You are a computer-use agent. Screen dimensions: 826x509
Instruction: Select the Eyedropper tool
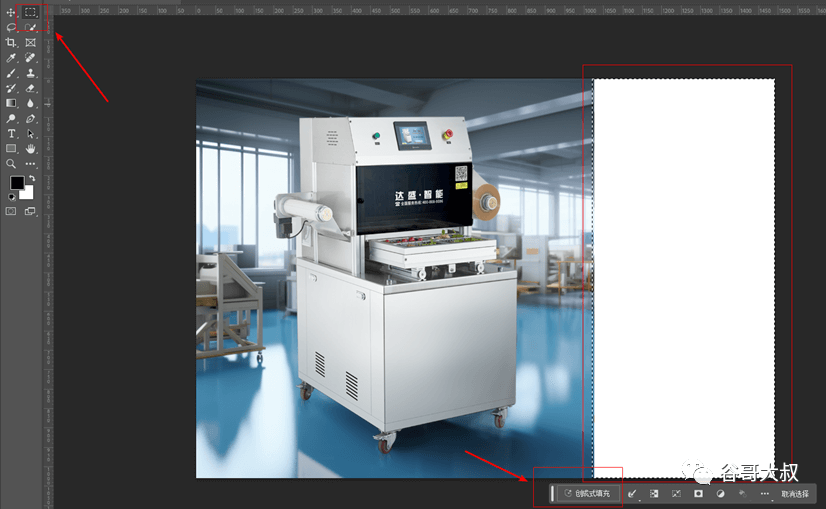pos(11,58)
